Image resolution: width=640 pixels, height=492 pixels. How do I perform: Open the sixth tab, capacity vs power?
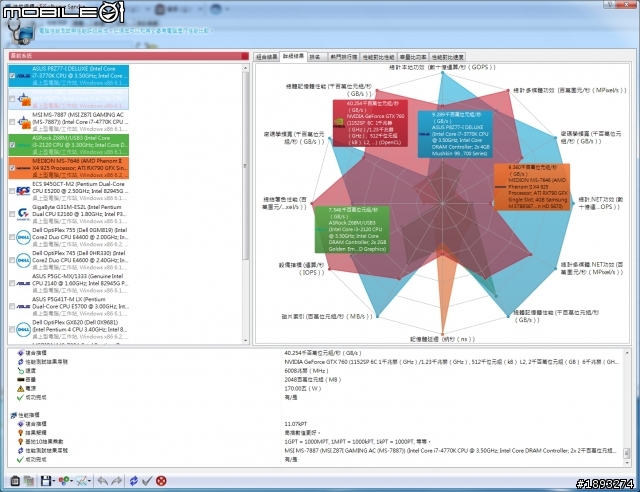413,57
